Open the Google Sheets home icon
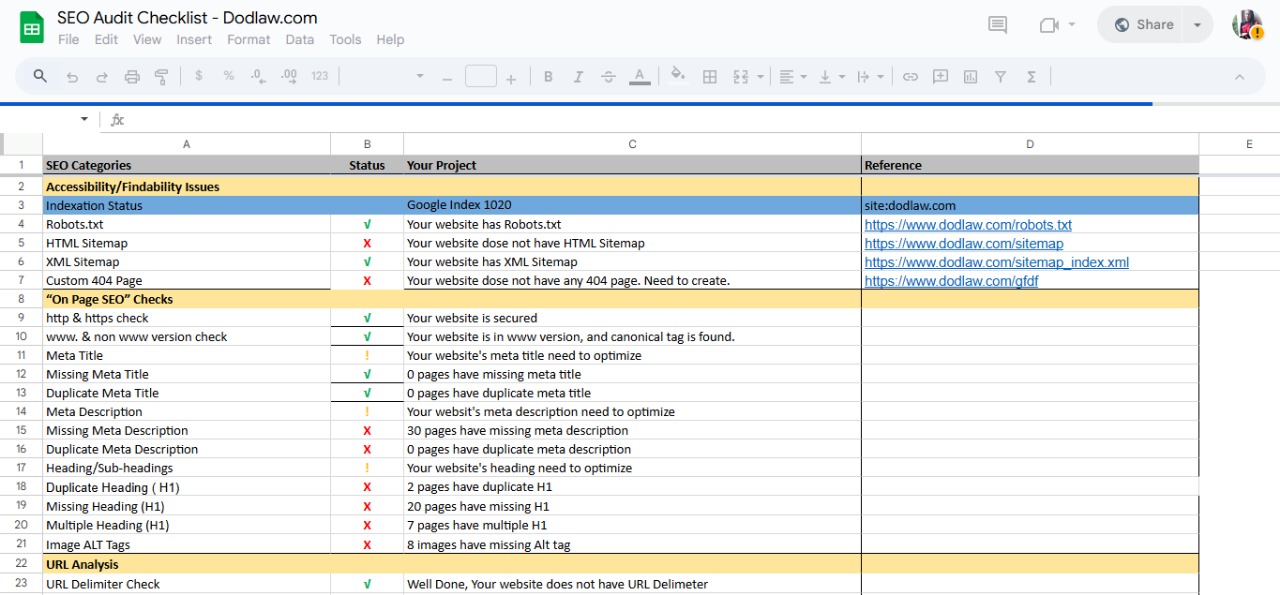 click(32, 27)
